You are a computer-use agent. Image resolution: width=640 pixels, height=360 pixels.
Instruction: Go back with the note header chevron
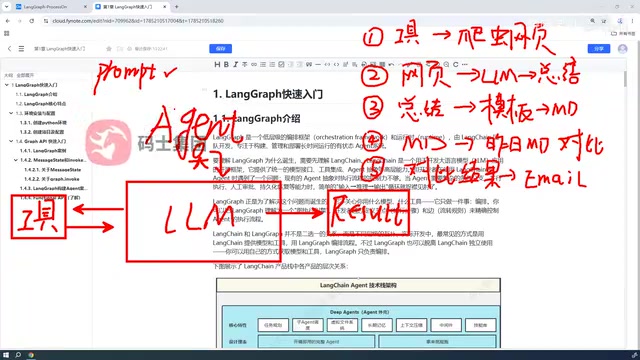click(9, 49)
